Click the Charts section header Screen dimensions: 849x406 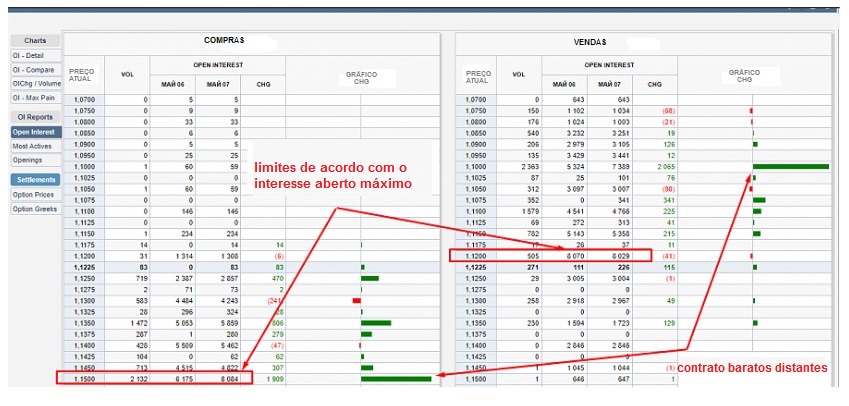click(x=35, y=40)
